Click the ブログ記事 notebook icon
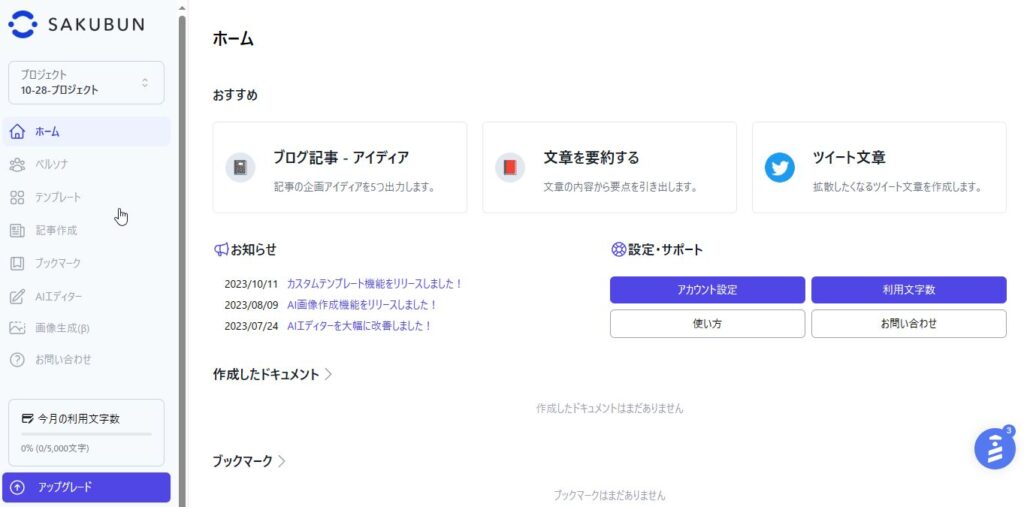This screenshot has width=1024, height=507. pyautogui.click(x=240, y=168)
